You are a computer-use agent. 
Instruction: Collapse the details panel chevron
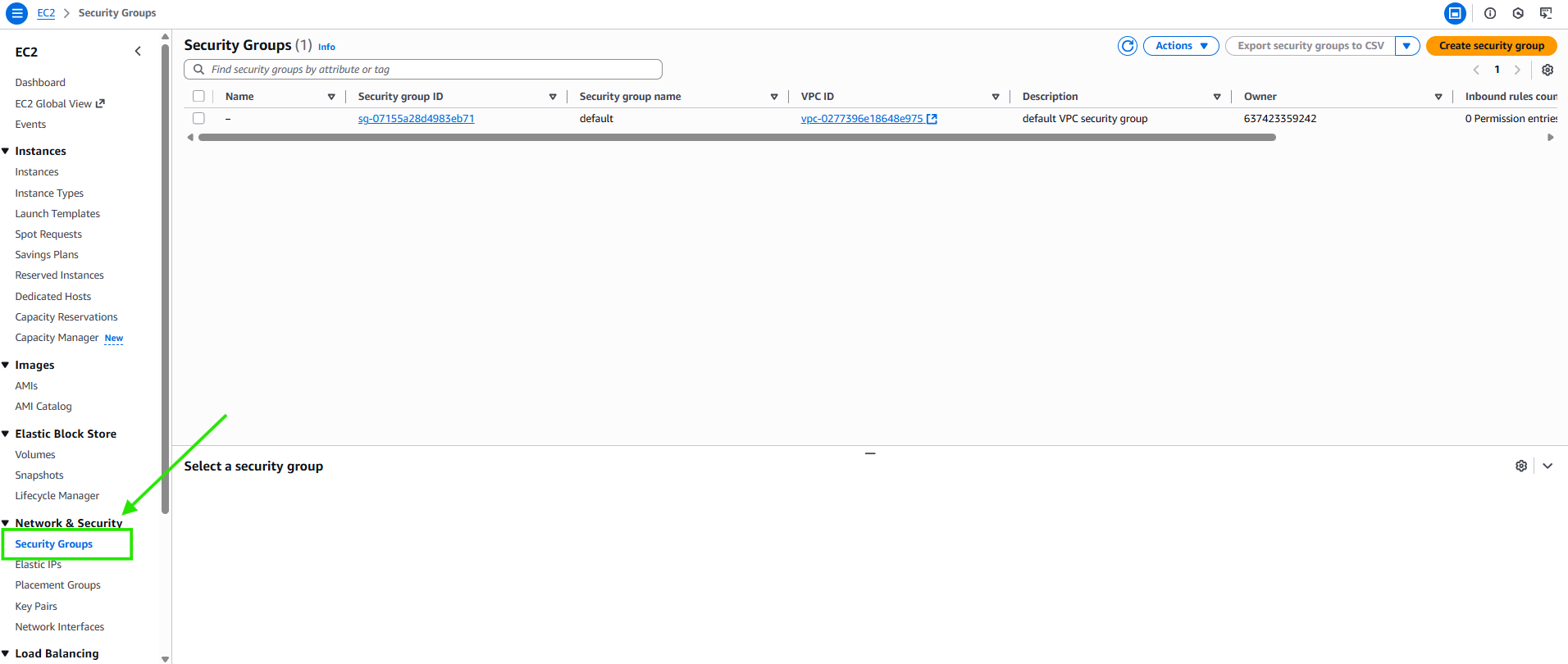[x=1547, y=466]
